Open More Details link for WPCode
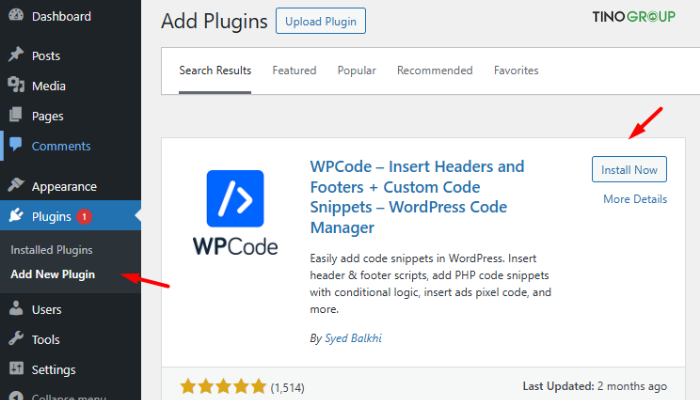700x400 pixels. click(635, 199)
